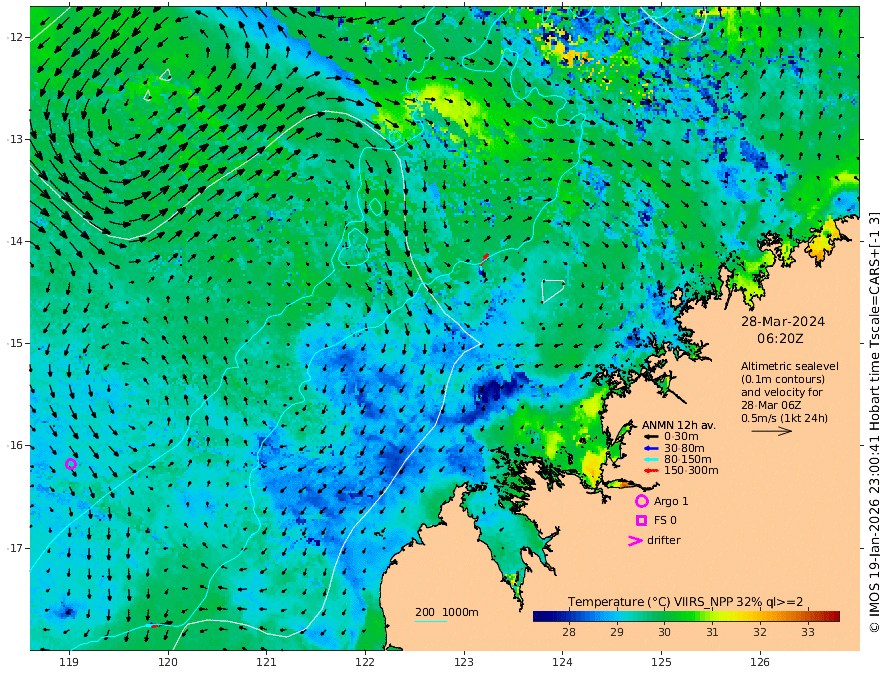
Task: Click the Temperature VIIRS_NPP color bar title
Action: pyautogui.click(x=685, y=602)
